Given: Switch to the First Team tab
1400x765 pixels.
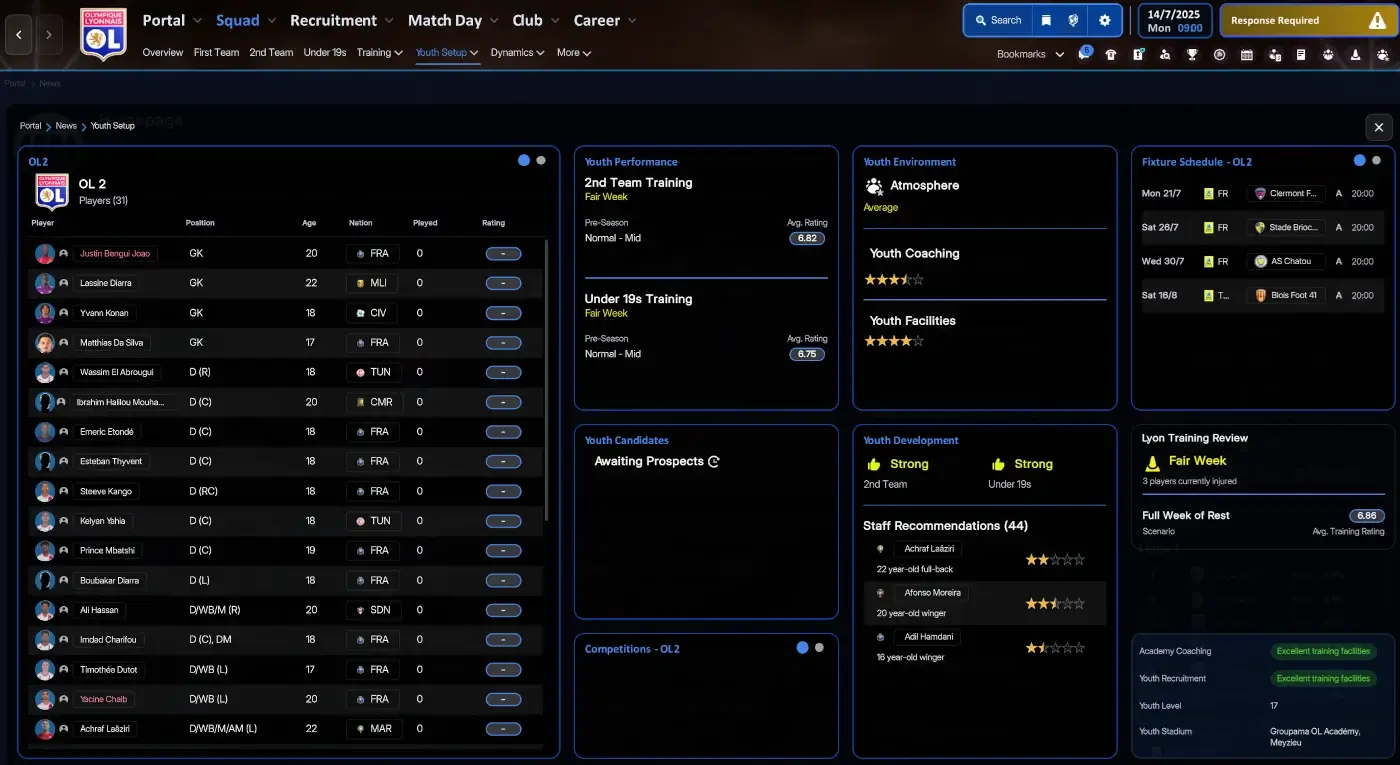Looking at the screenshot, I should 216,52.
